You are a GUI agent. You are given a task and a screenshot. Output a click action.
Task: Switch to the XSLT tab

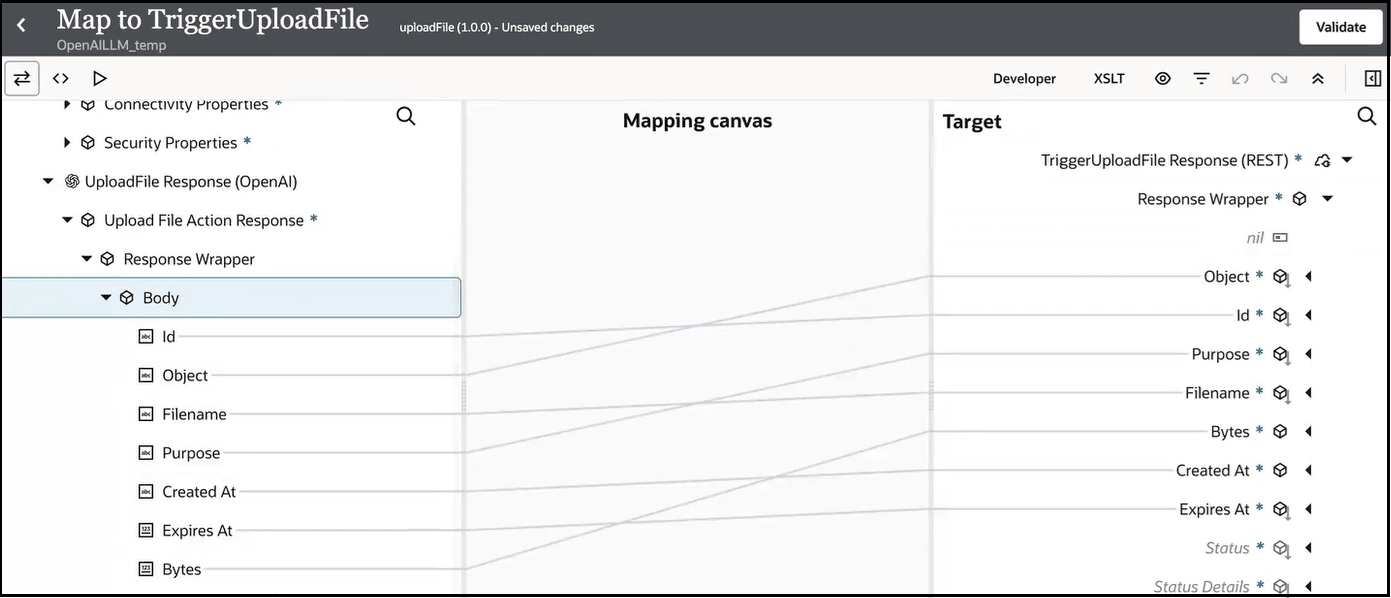tap(1108, 78)
